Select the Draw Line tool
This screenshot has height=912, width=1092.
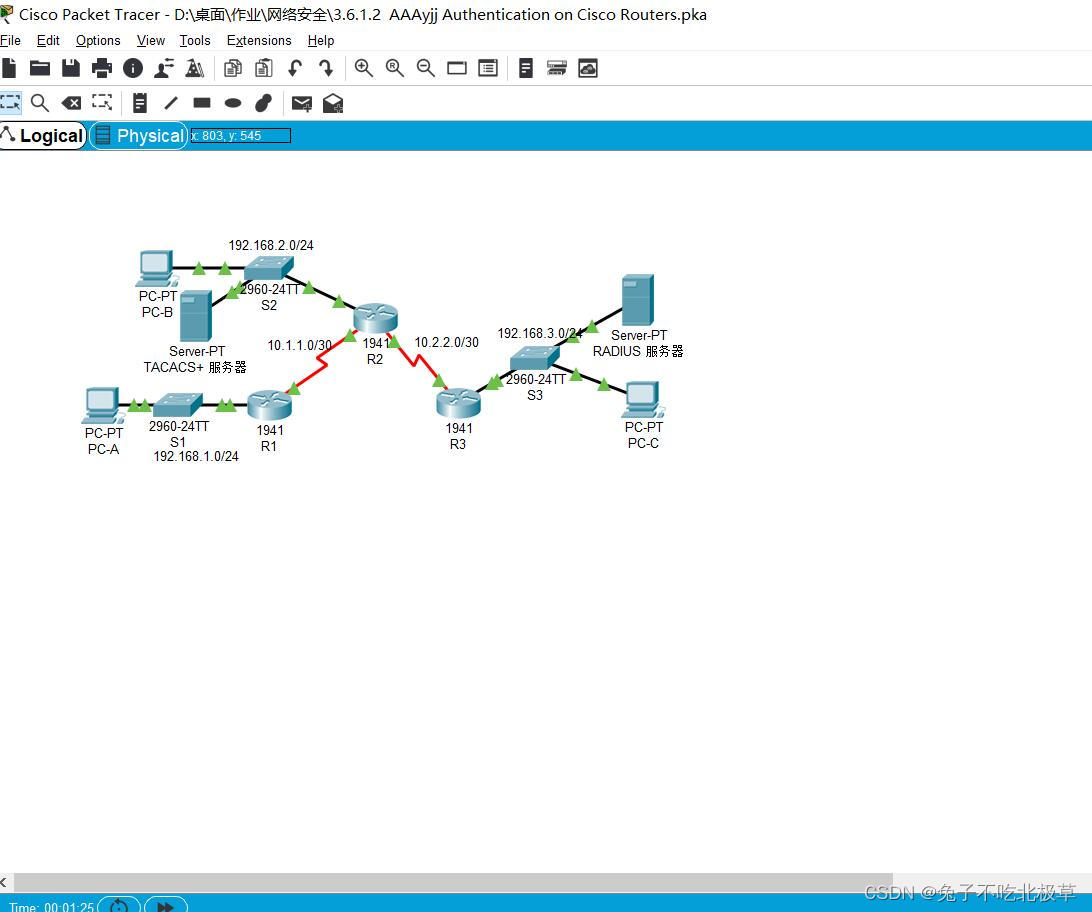tap(171, 103)
